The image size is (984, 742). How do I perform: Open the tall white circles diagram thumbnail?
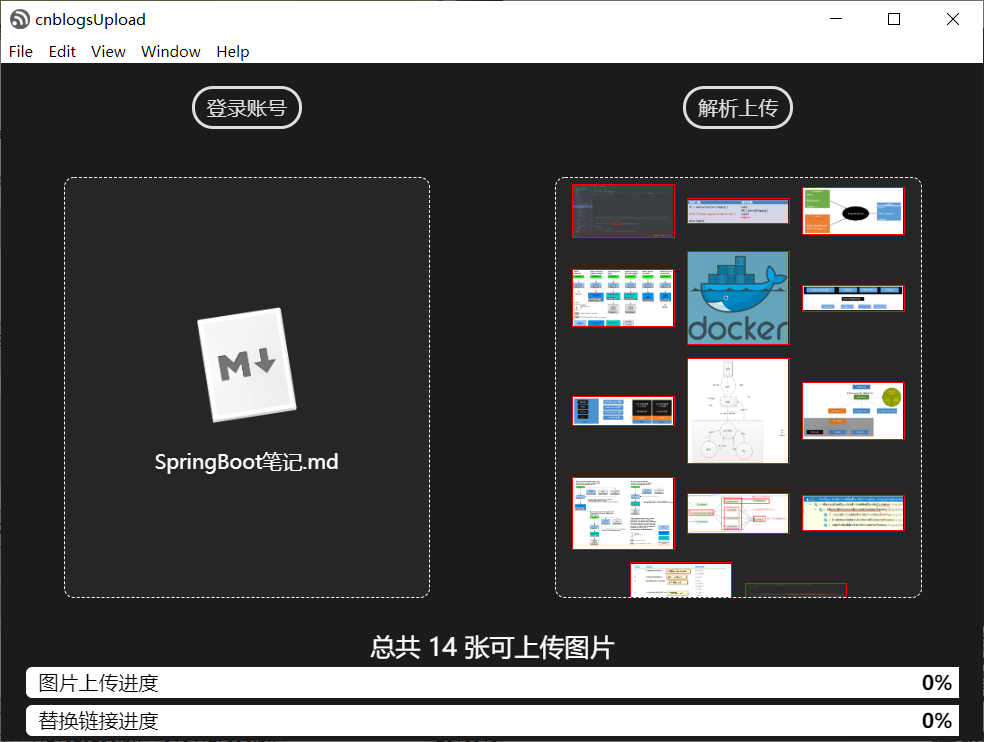(x=738, y=411)
